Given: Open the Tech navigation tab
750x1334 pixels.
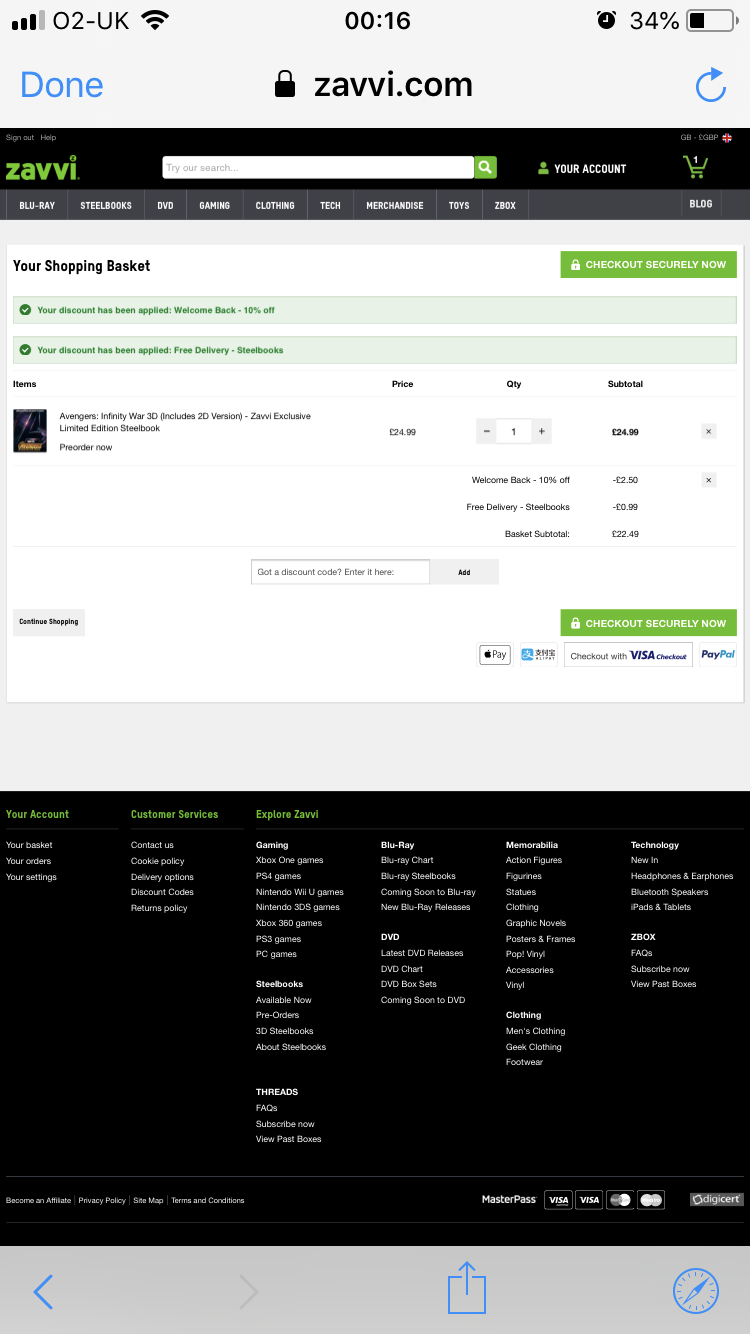Looking at the screenshot, I should (330, 205).
